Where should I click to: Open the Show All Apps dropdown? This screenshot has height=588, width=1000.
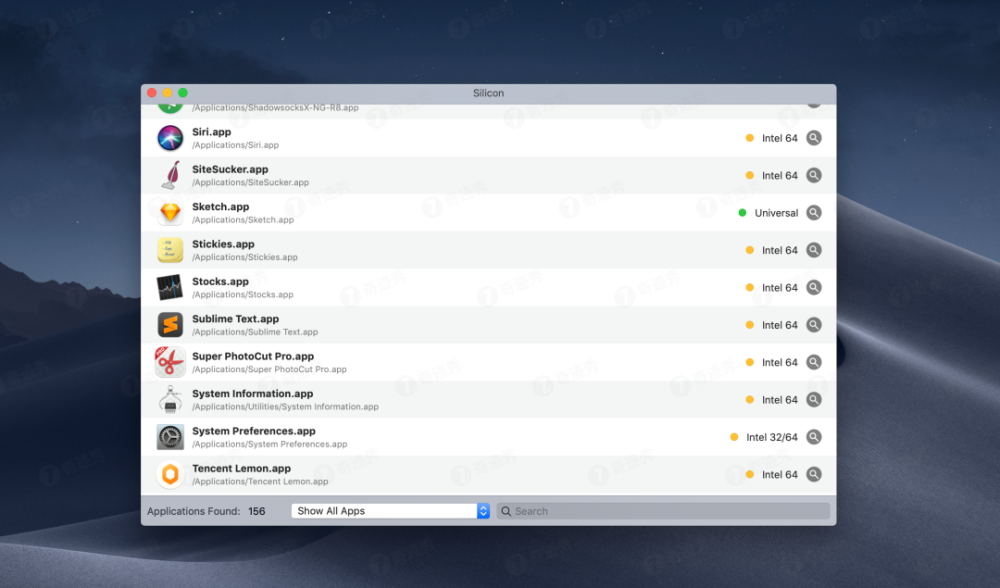click(390, 511)
